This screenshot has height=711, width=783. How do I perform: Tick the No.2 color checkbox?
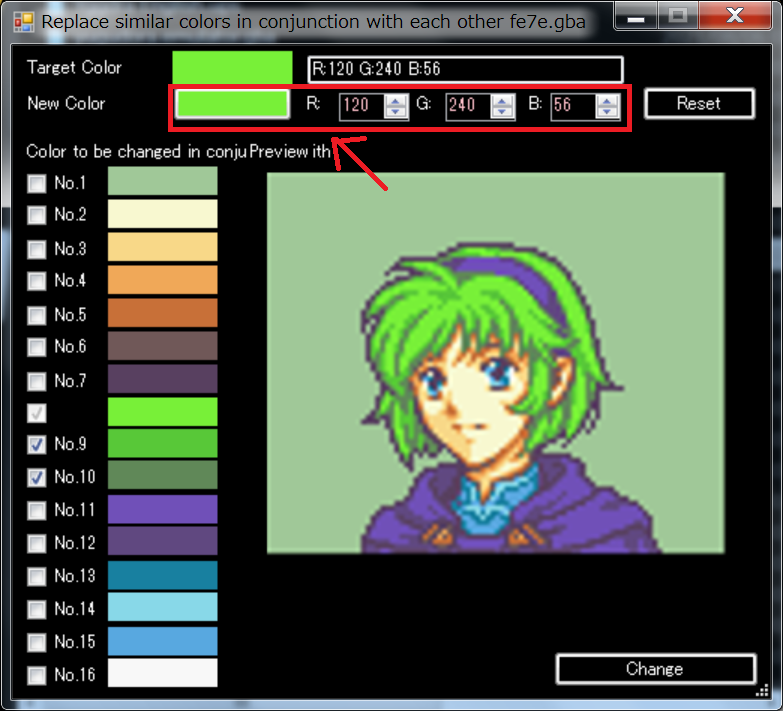tap(36, 215)
